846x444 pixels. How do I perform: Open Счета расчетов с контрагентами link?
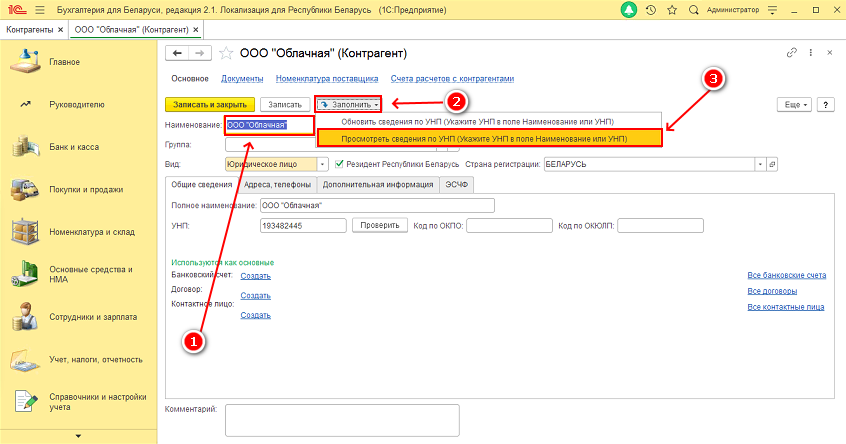452,79
